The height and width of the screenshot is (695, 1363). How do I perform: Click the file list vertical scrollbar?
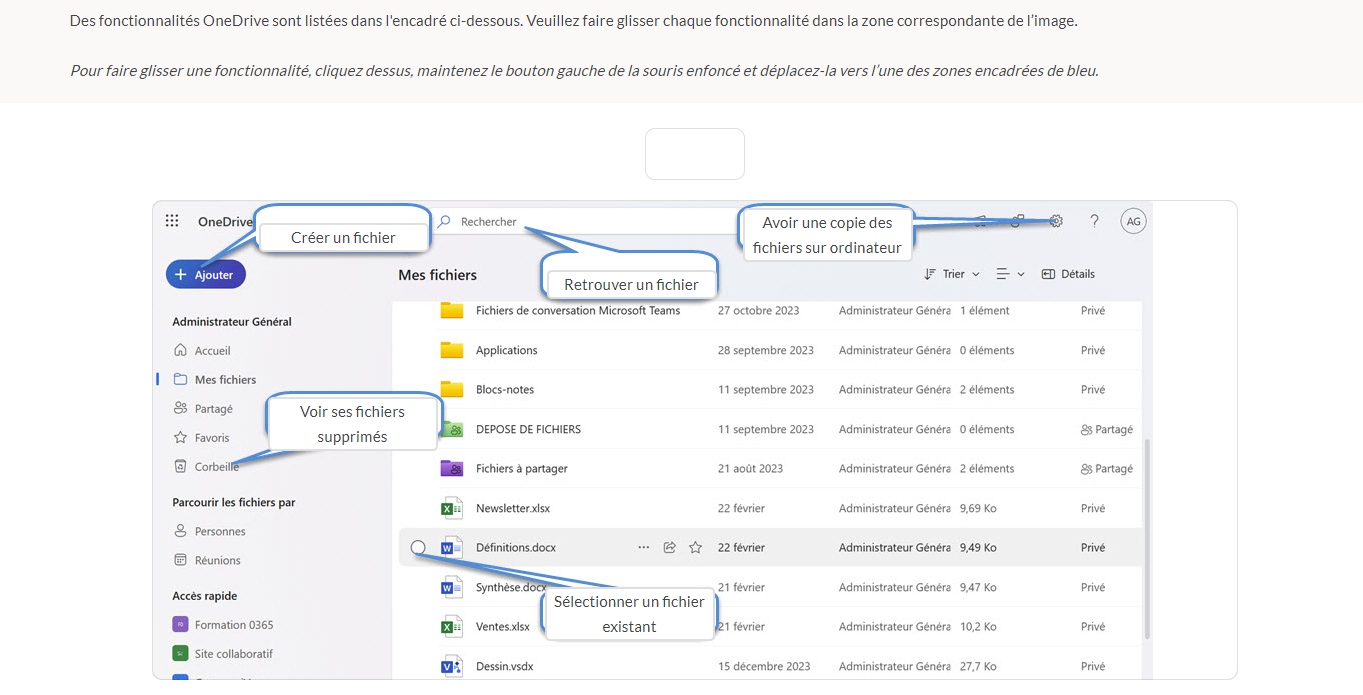1147,537
